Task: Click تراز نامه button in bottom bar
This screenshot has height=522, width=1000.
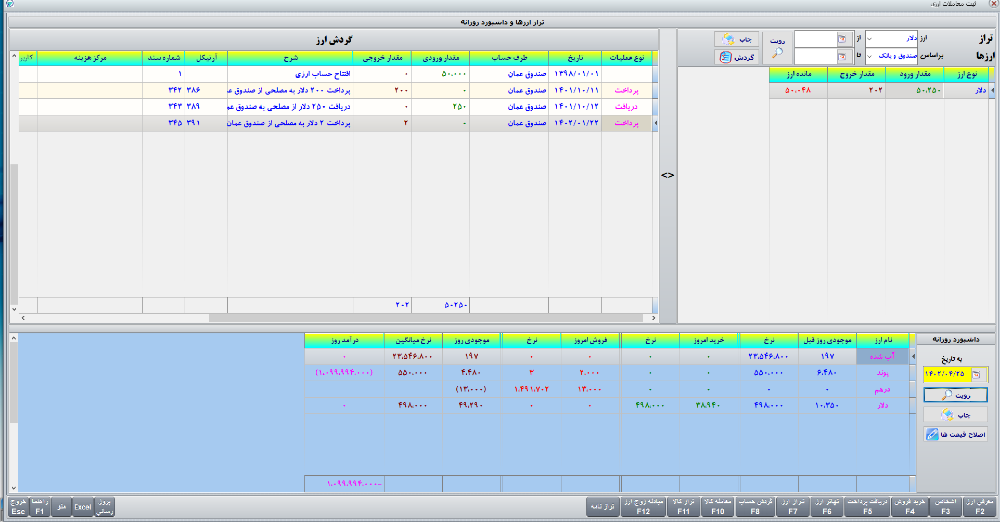Action: point(603,507)
